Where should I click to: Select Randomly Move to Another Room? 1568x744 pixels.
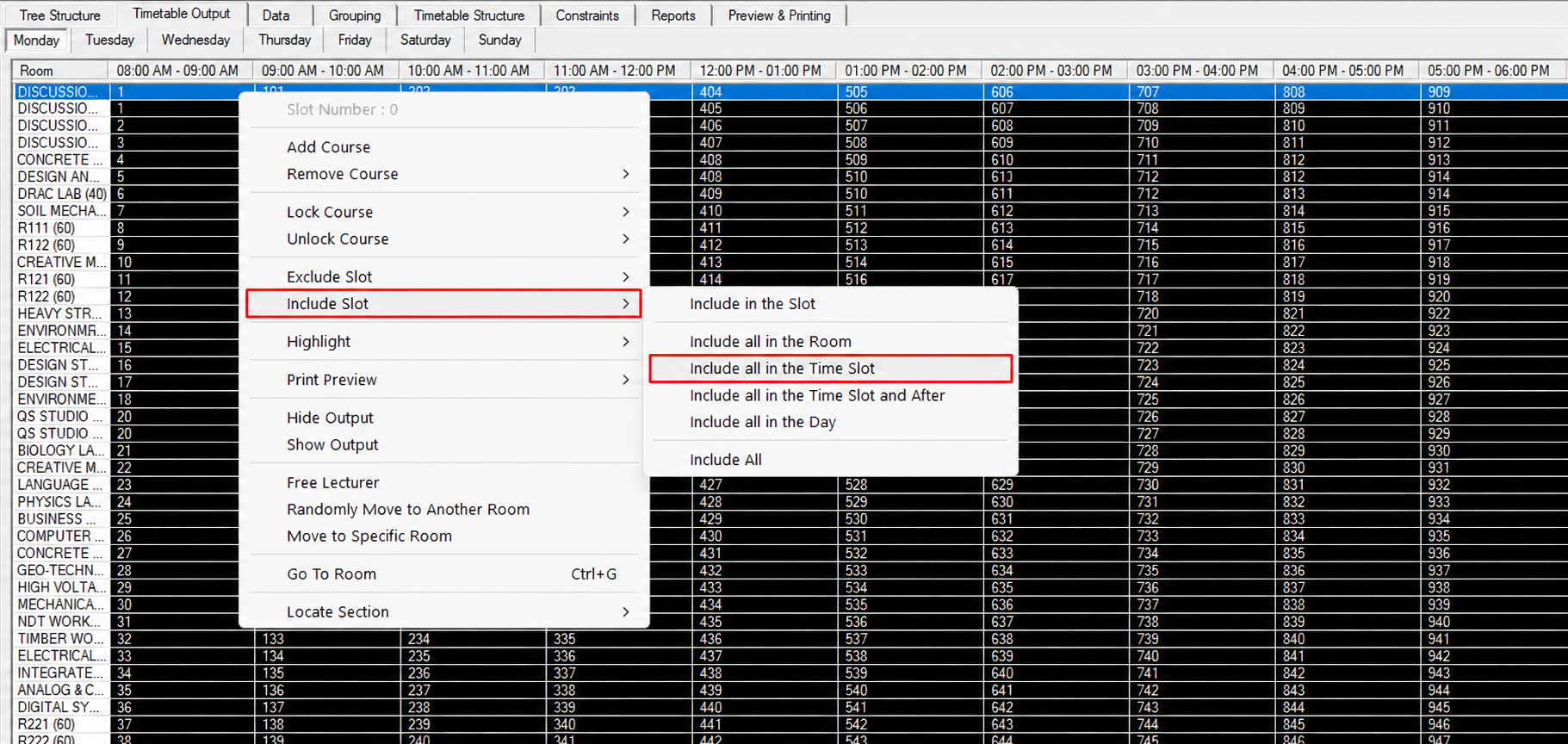(x=443, y=509)
